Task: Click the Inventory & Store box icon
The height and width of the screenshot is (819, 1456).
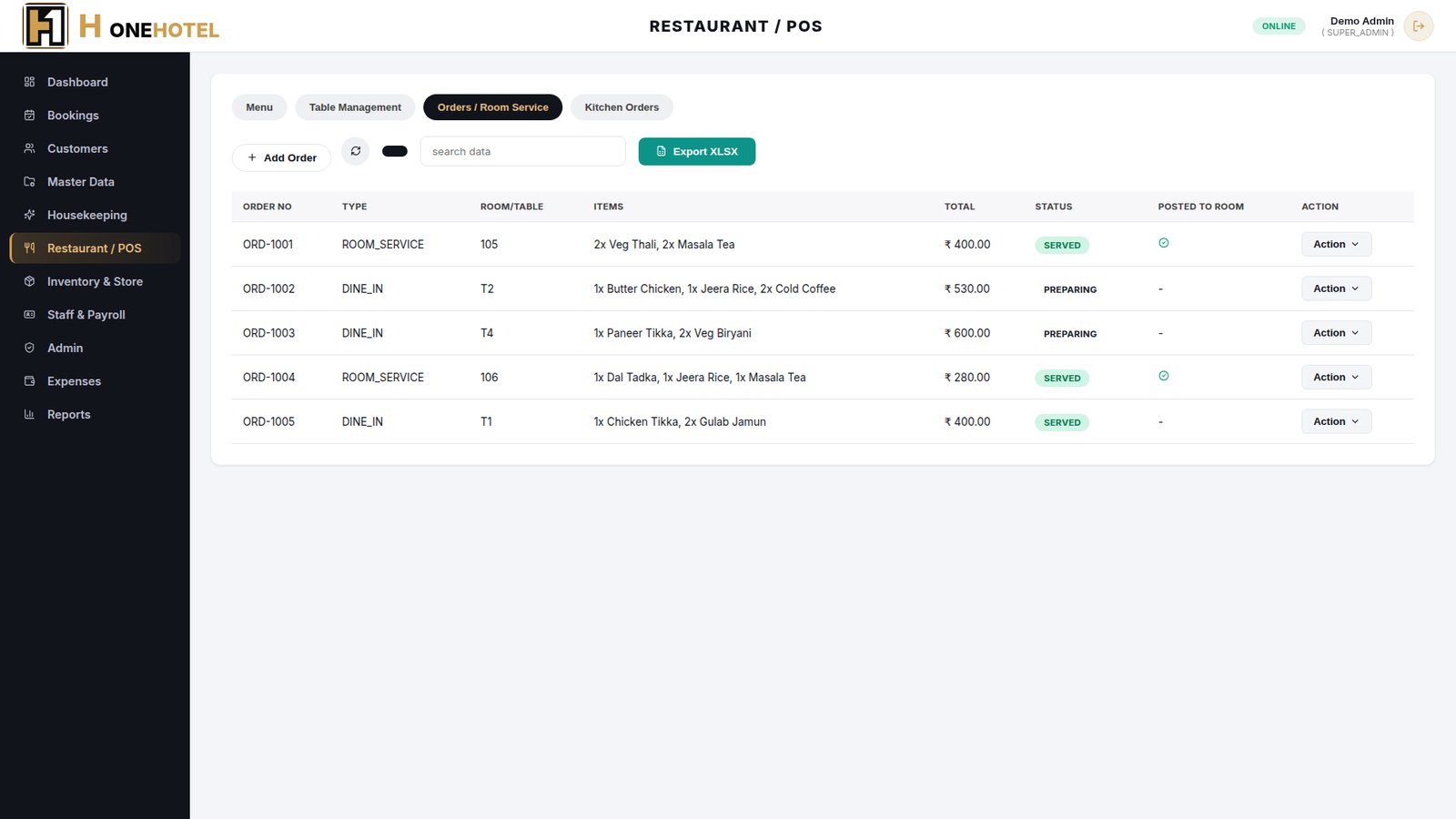Action: pos(29,281)
